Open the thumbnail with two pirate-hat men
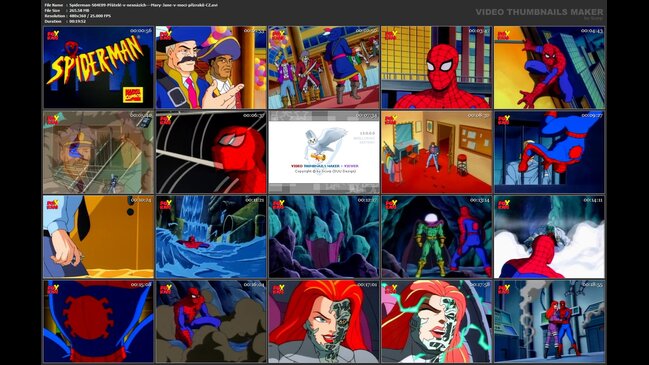The width and height of the screenshot is (649, 365). pyautogui.click(x=211, y=67)
